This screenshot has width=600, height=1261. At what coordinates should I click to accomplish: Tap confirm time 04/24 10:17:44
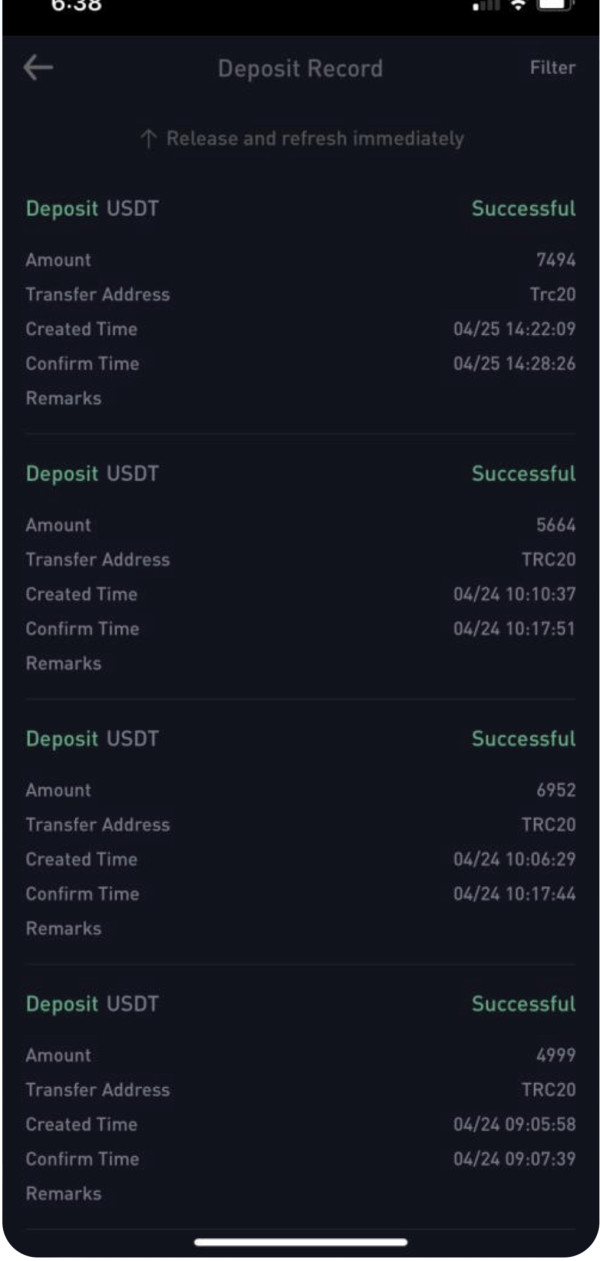514,894
